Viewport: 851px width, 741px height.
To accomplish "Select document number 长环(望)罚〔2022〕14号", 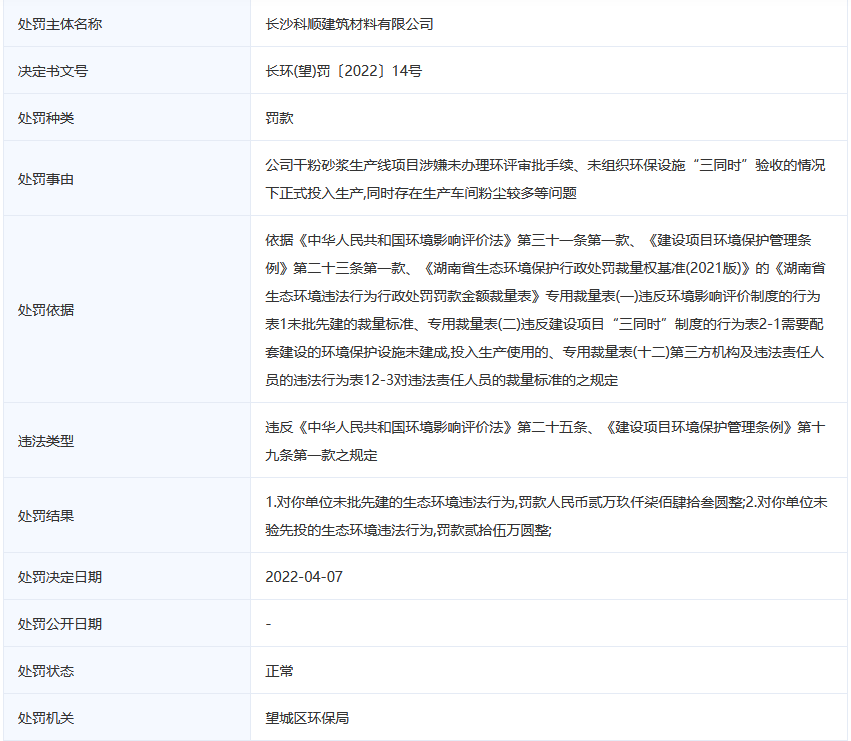I will click(x=343, y=71).
